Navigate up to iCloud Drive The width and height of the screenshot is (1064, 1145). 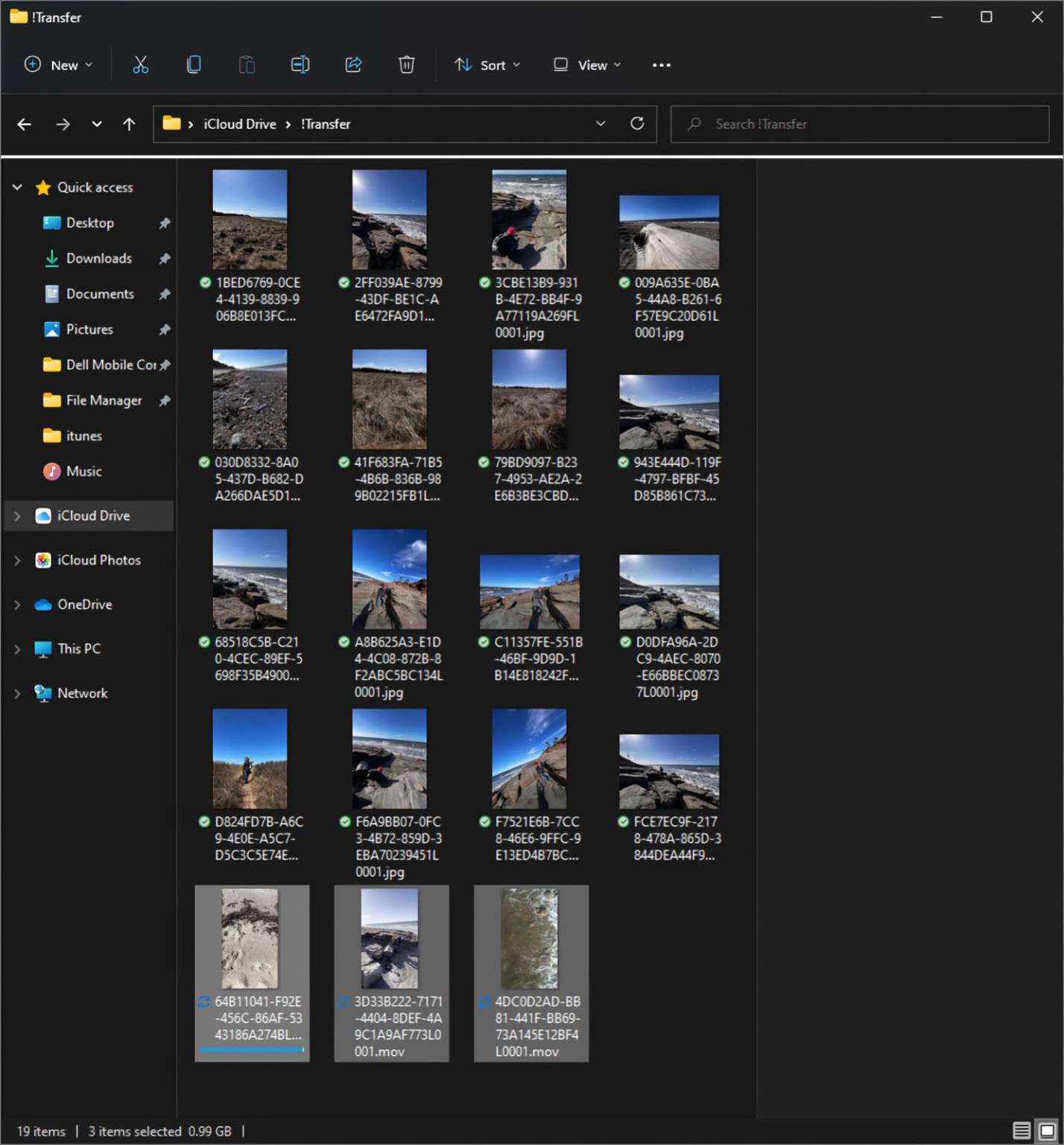(x=128, y=124)
